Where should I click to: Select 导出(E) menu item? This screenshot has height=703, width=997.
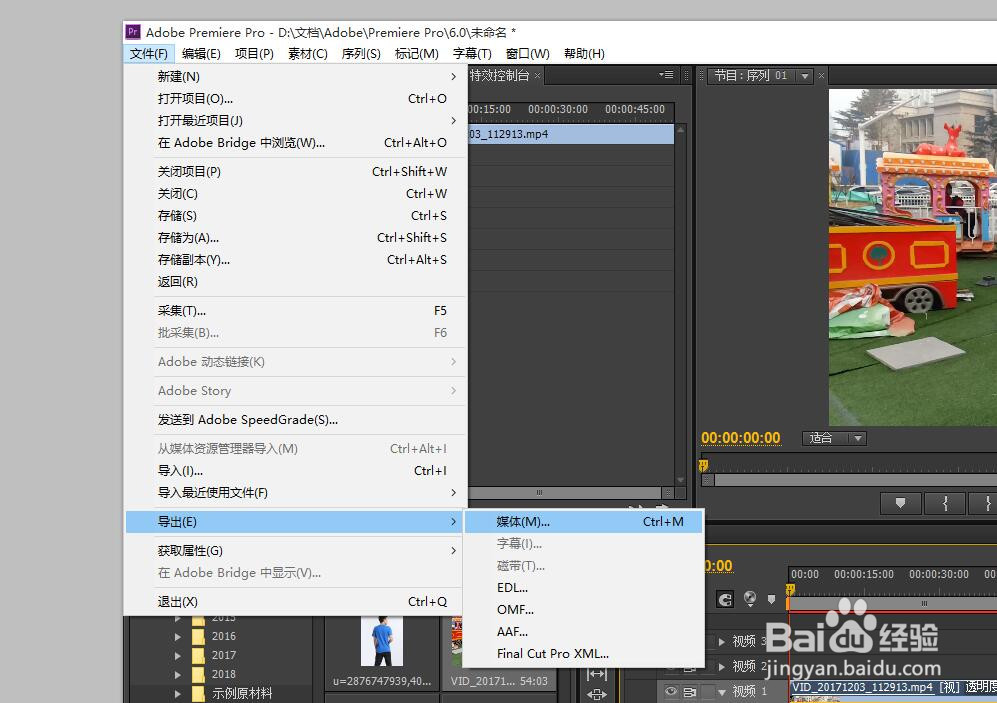click(295, 522)
